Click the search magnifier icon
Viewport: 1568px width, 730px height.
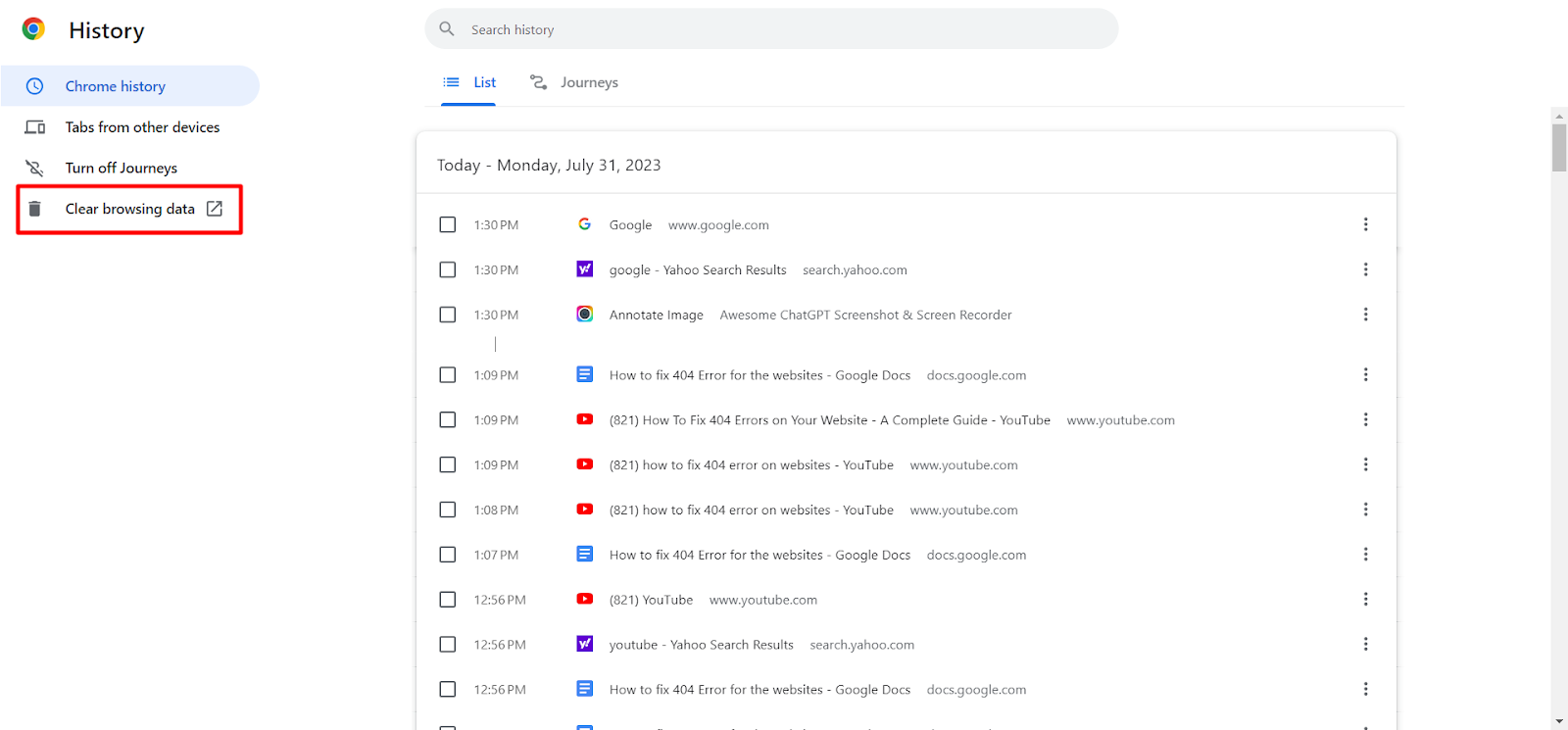(447, 29)
